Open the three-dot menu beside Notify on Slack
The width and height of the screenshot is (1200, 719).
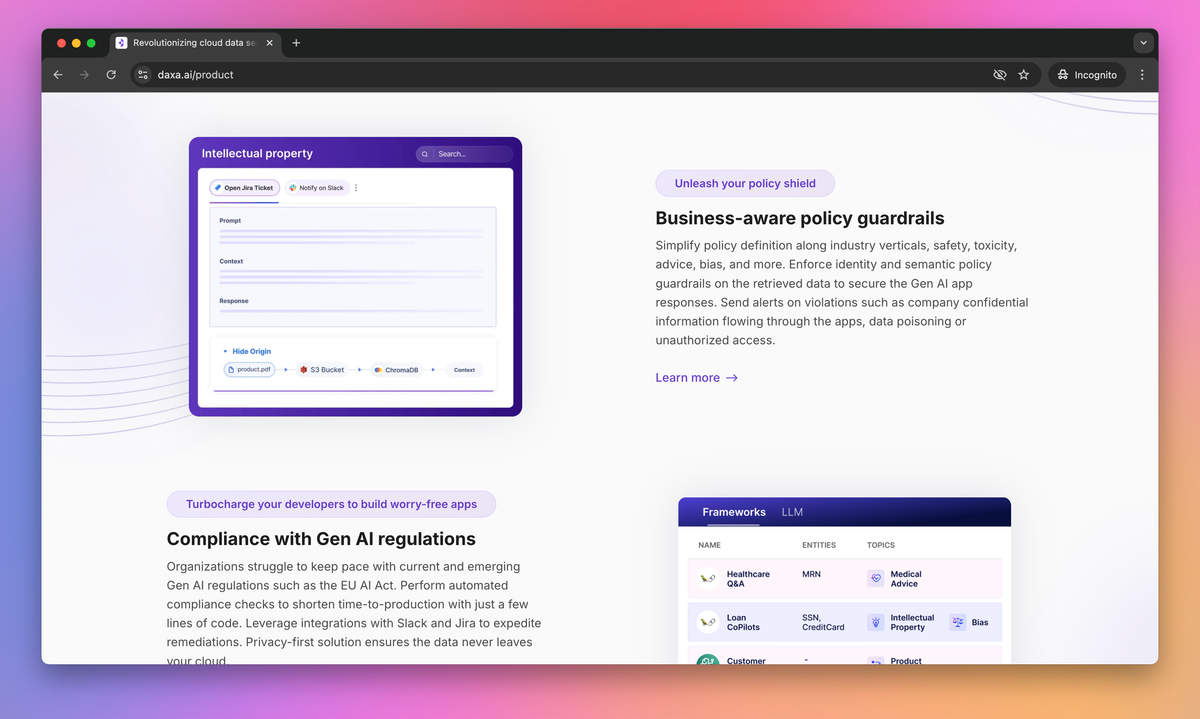[356, 188]
